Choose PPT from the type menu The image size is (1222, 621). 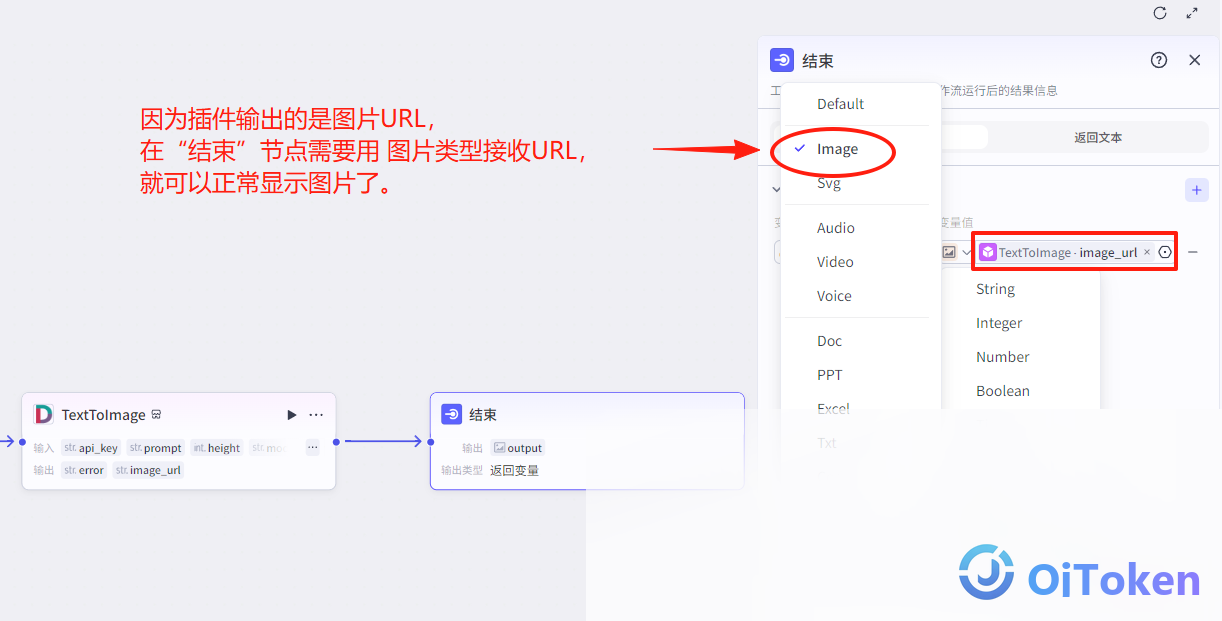830,375
